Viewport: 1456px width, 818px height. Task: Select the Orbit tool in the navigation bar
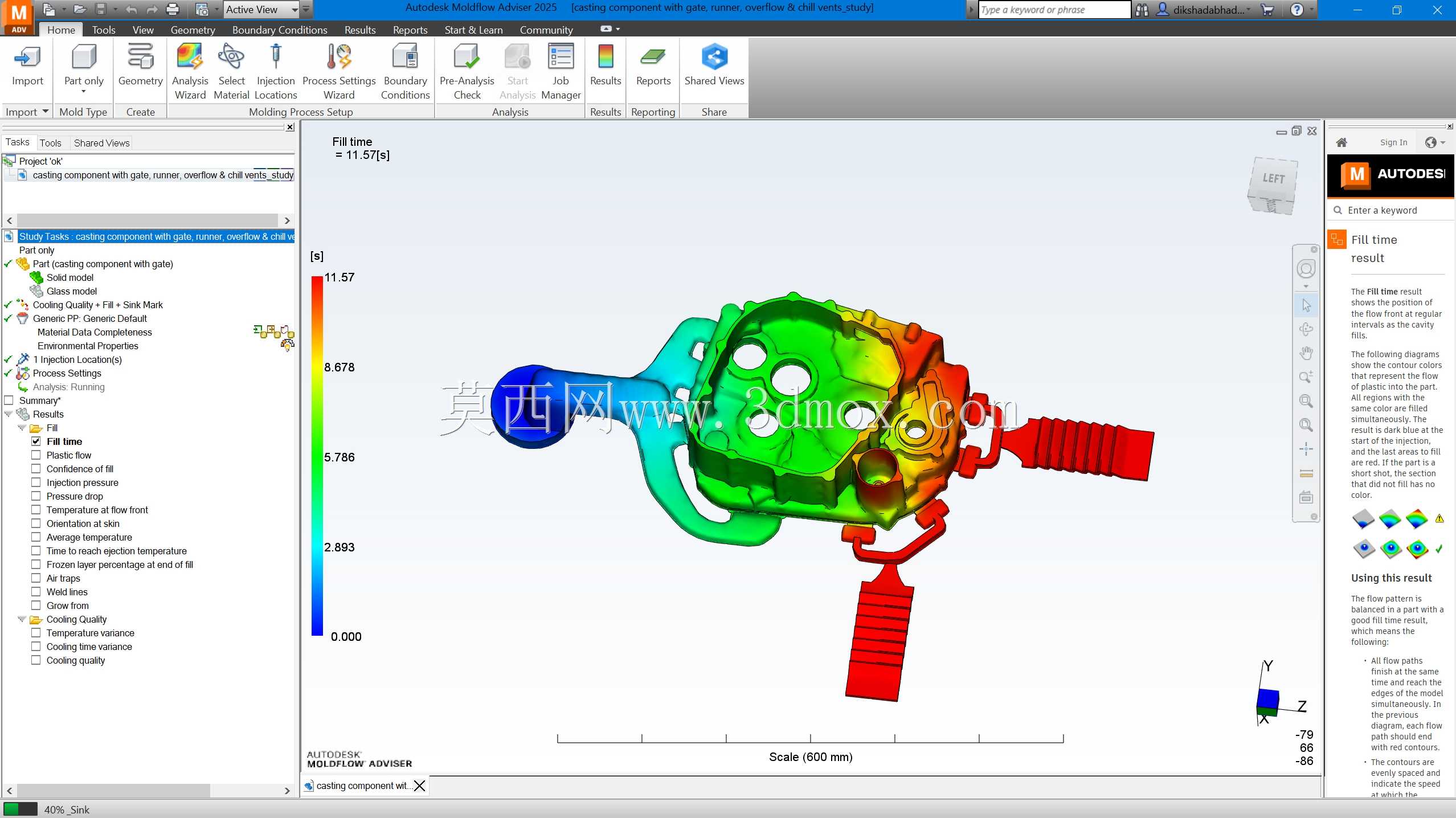pos(1306,329)
